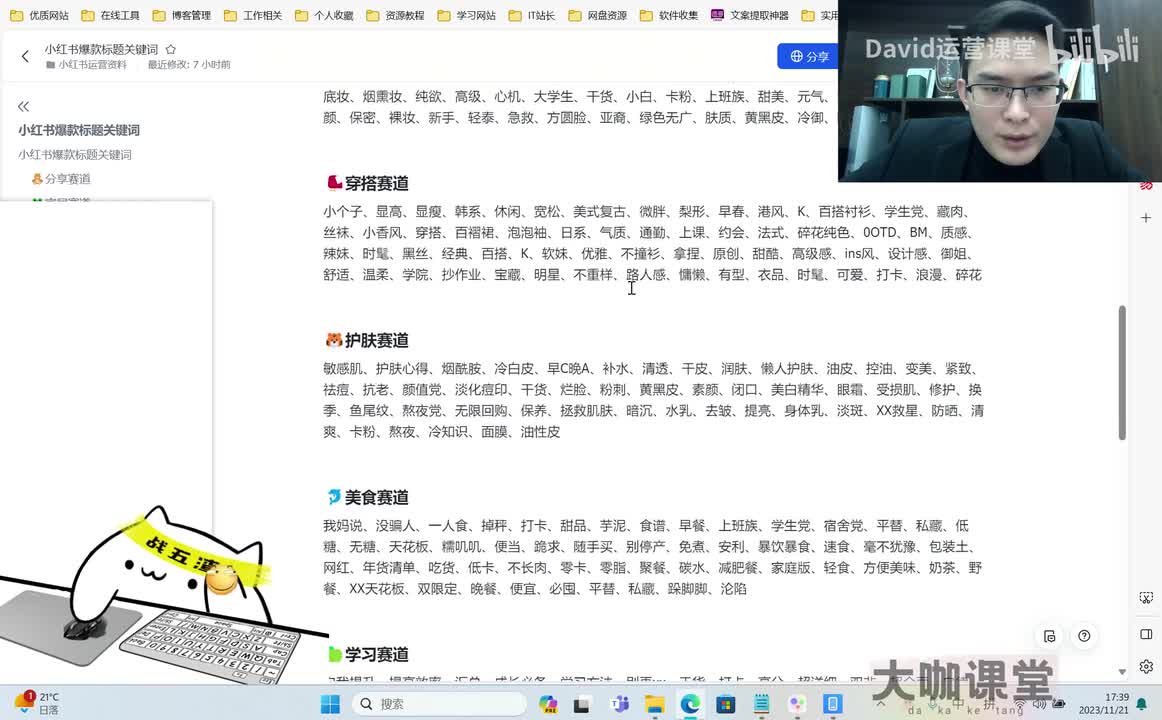Open the Windows Start menu

pos(330,704)
